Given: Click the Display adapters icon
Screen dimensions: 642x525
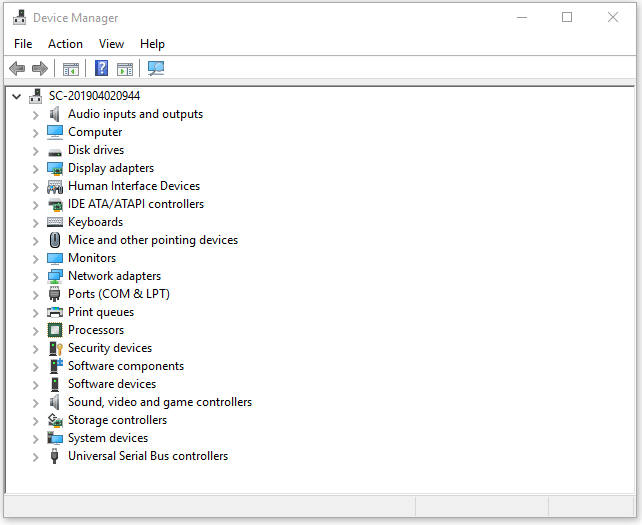Looking at the screenshot, I should tap(55, 168).
